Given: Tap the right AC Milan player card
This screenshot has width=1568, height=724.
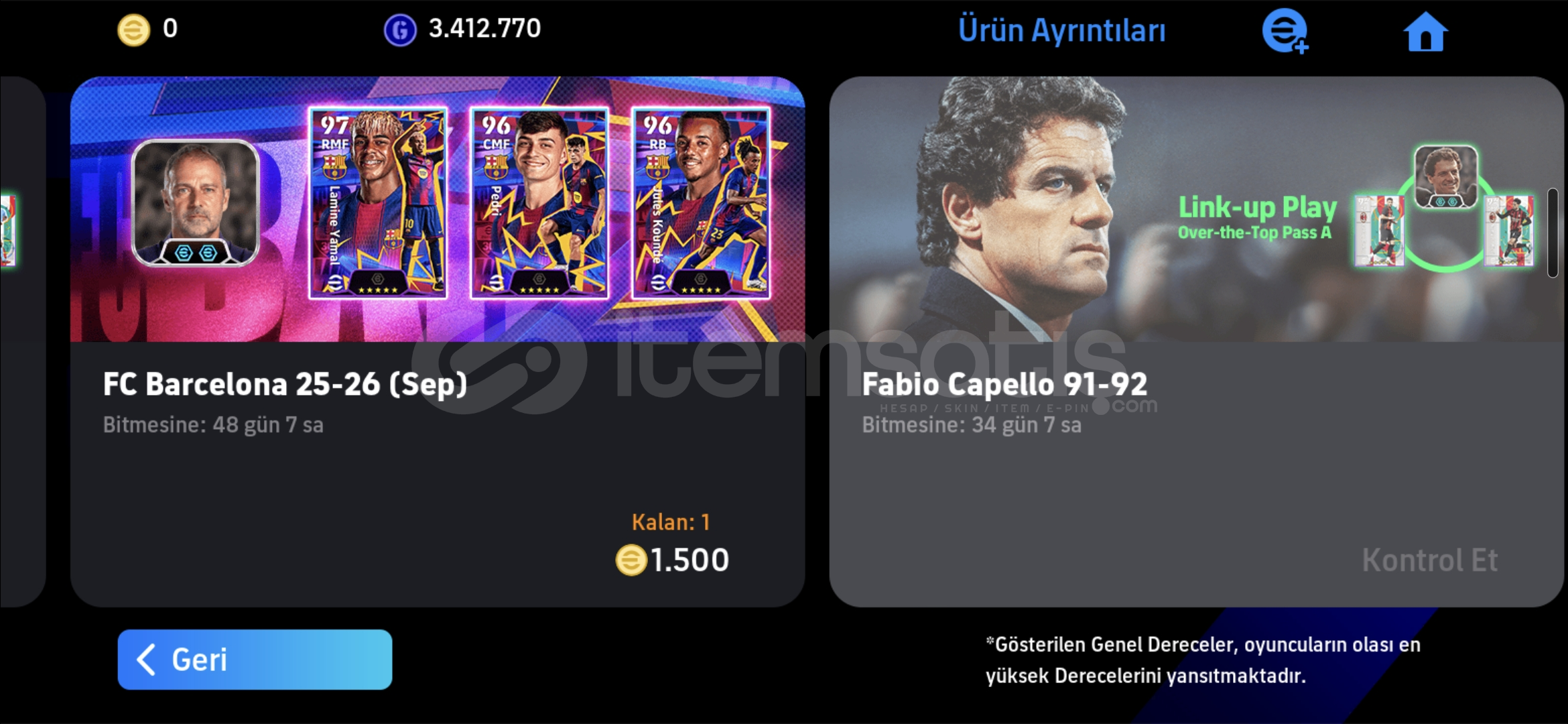Looking at the screenshot, I should [1508, 231].
